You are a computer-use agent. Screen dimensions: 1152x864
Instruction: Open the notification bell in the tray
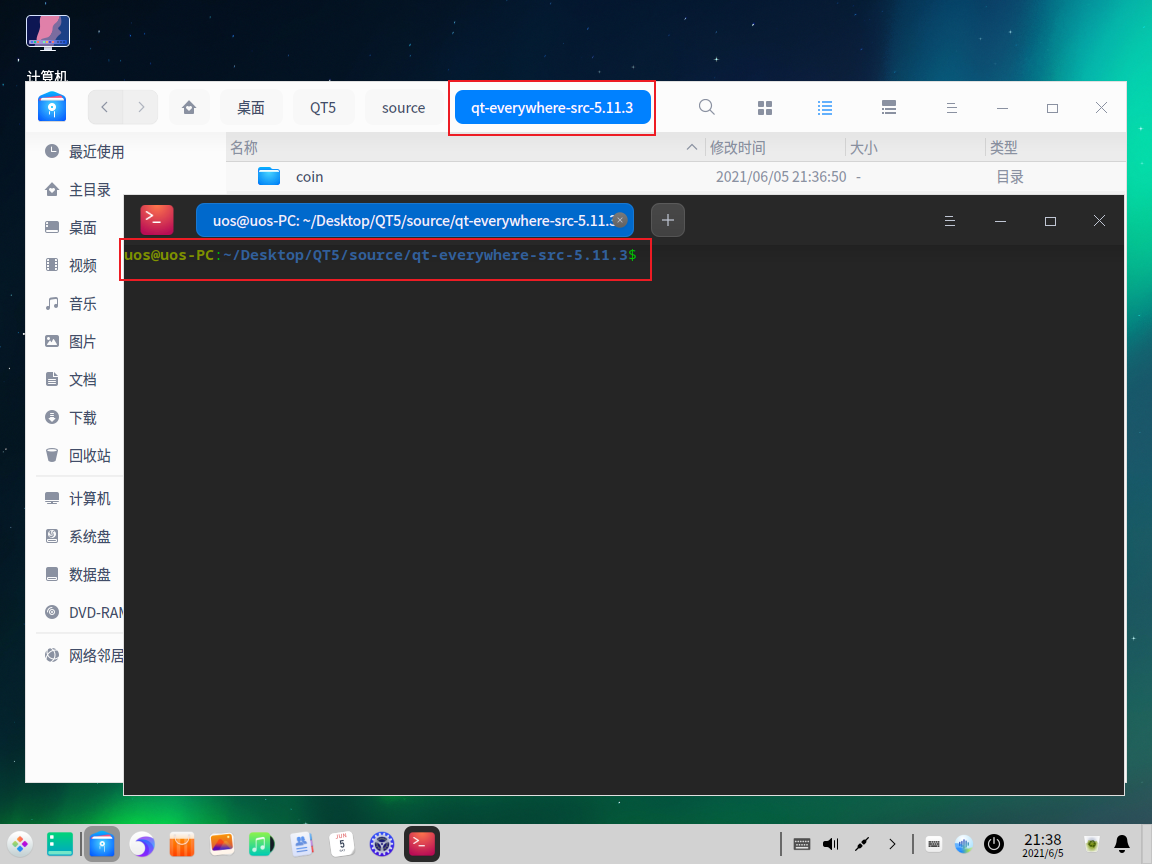(1121, 844)
